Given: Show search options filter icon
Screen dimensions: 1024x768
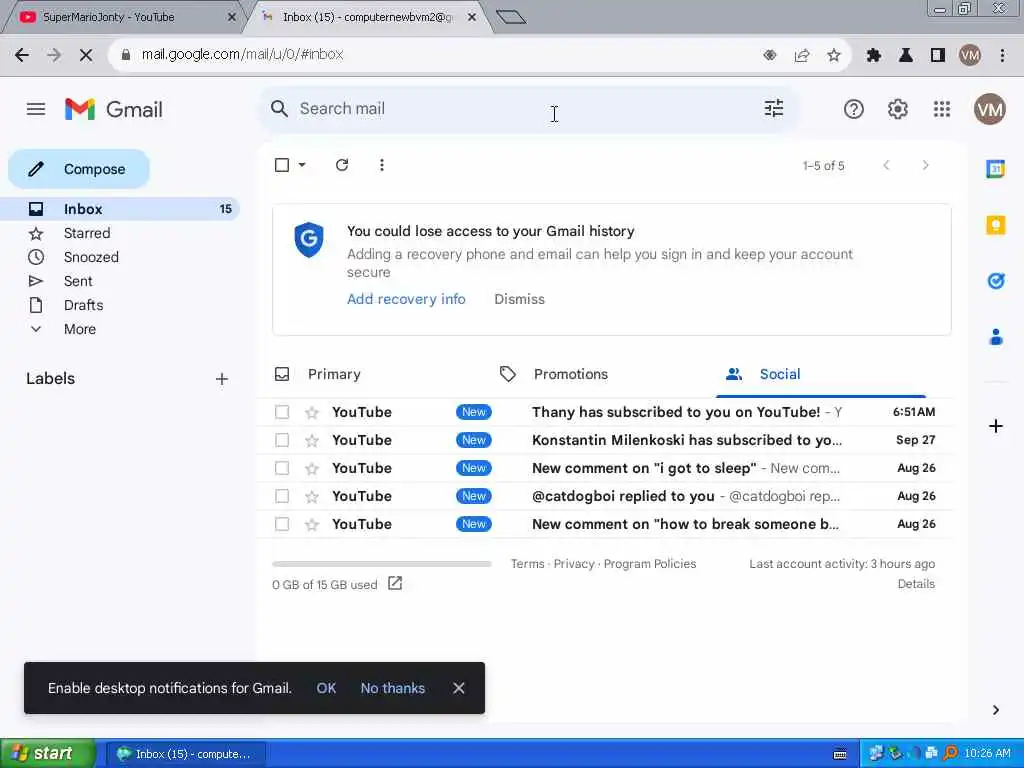Looking at the screenshot, I should pos(774,108).
